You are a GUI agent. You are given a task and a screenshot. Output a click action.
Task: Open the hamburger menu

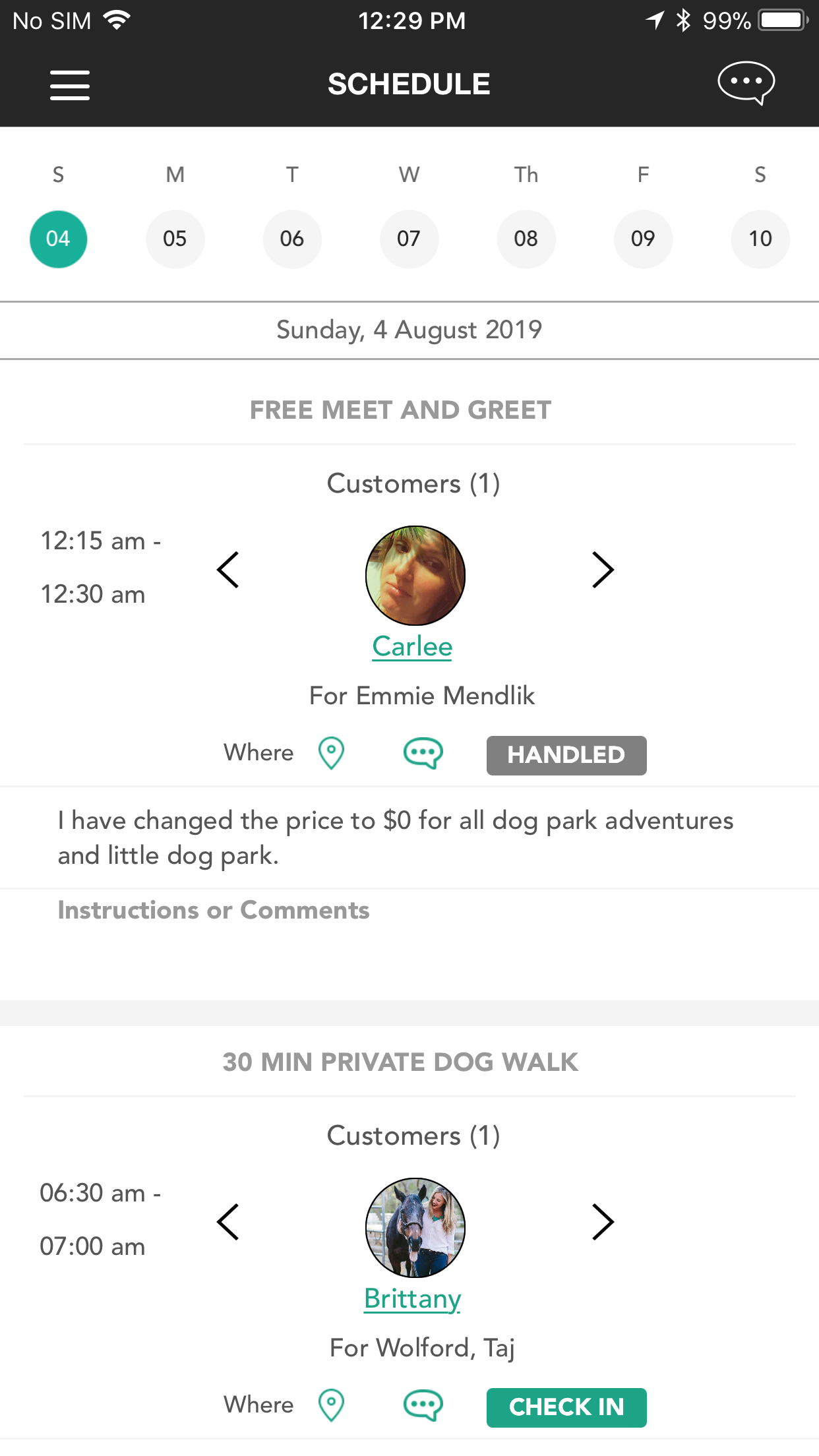pos(70,85)
